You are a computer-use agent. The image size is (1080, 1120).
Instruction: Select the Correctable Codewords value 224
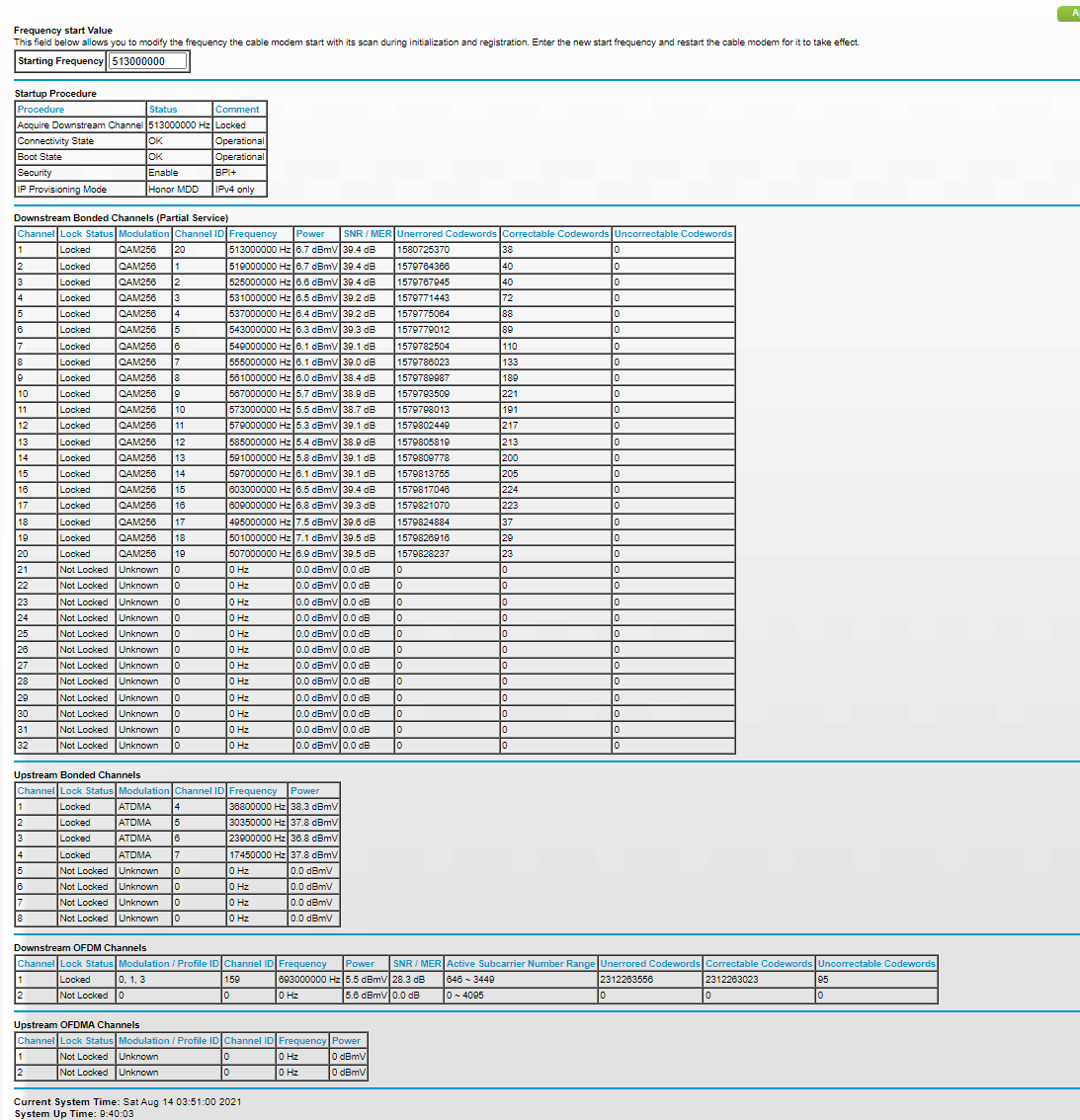510,490
